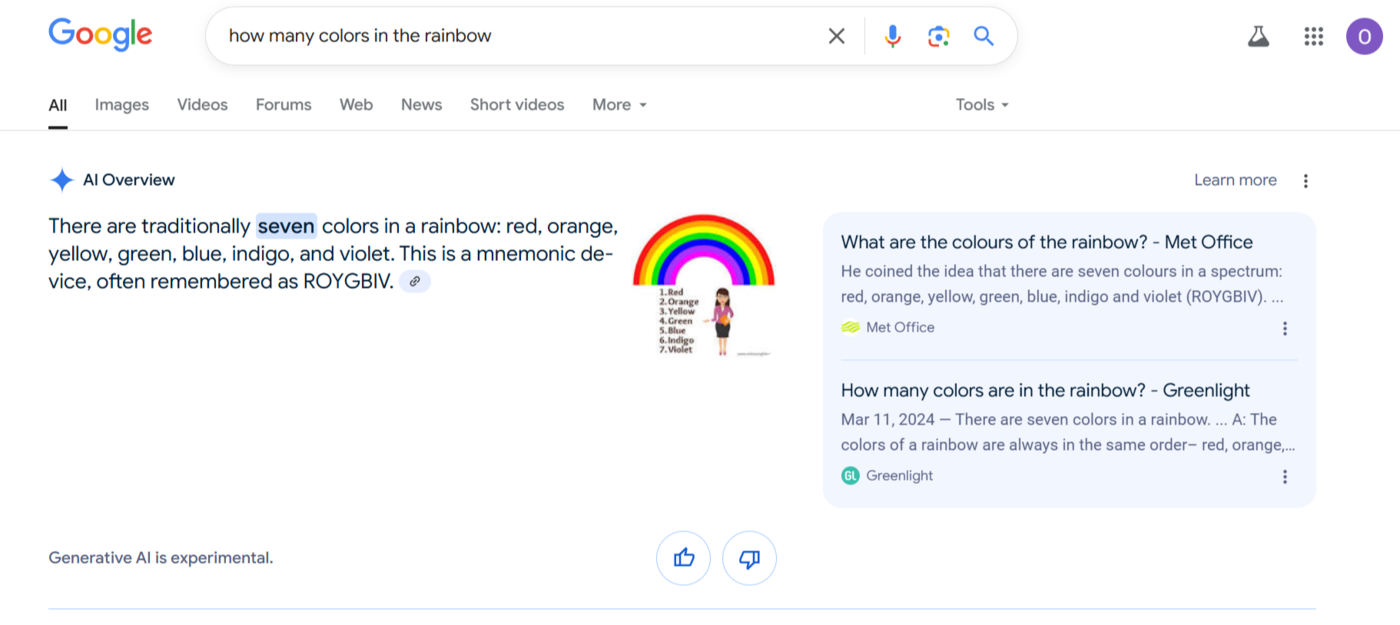The height and width of the screenshot is (625, 1400).
Task: Switch to the Images tab
Action: (122, 105)
